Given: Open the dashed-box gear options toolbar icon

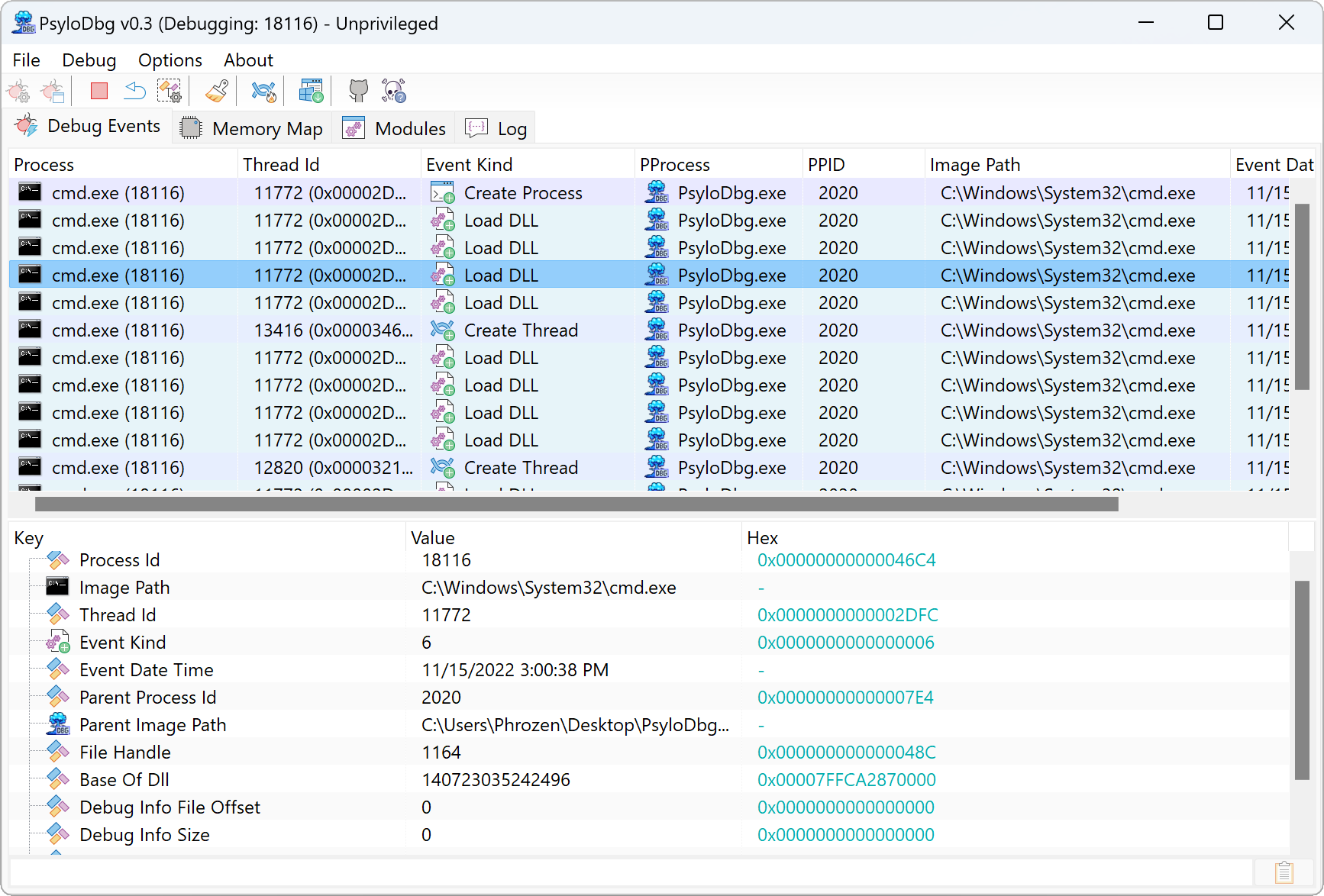Looking at the screenshot, I should coord(170,91).
